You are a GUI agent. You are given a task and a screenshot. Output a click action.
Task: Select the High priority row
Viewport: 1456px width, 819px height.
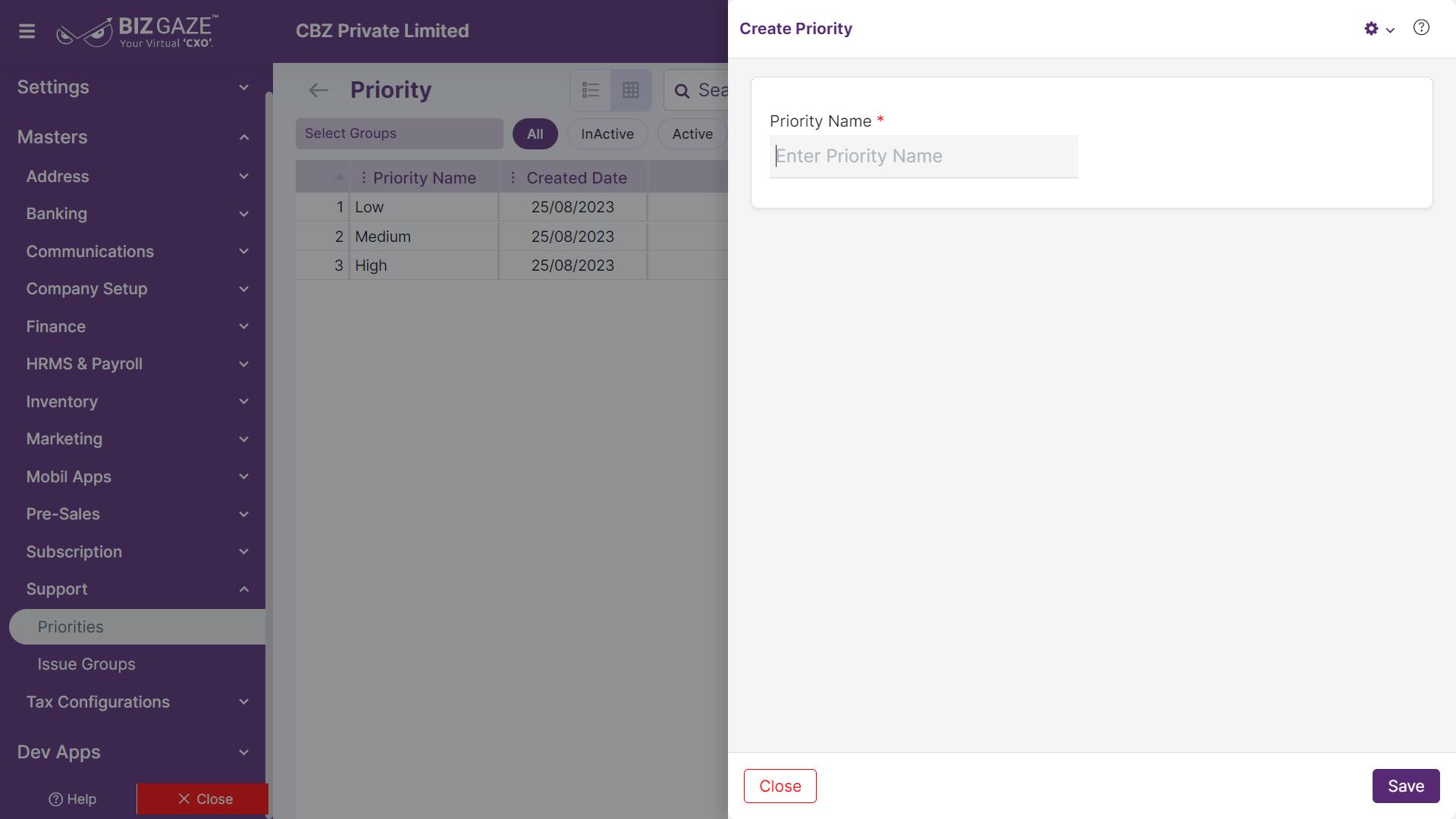click(x=512, y=265)
